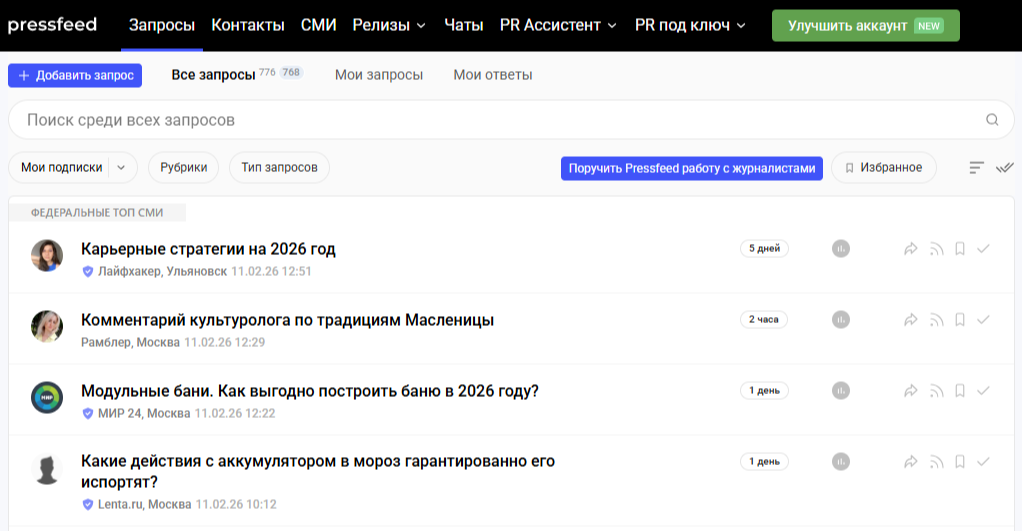Switch to Мои запросы tab
The height and width of the screenshot is (531, 1022).
379,75
